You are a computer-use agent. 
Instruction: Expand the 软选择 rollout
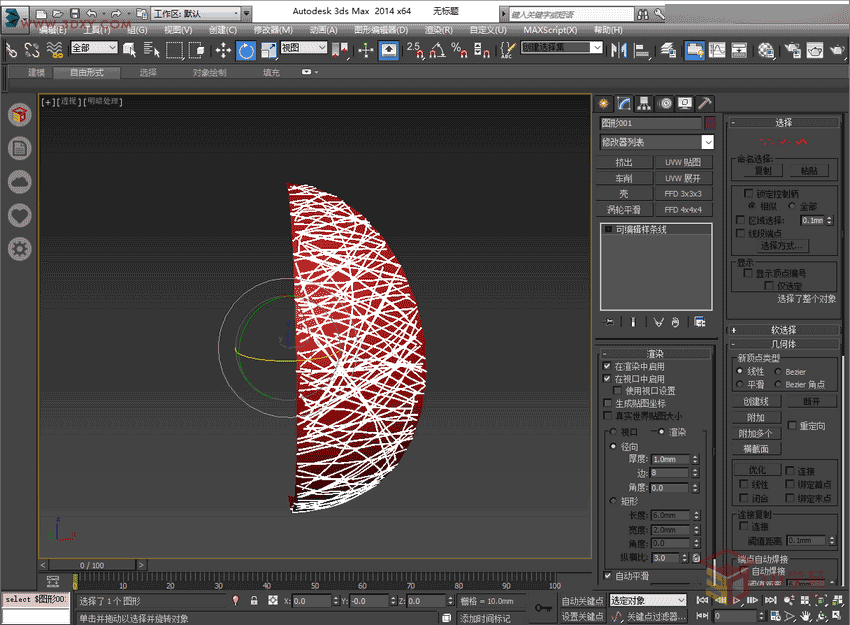[783, 329]
